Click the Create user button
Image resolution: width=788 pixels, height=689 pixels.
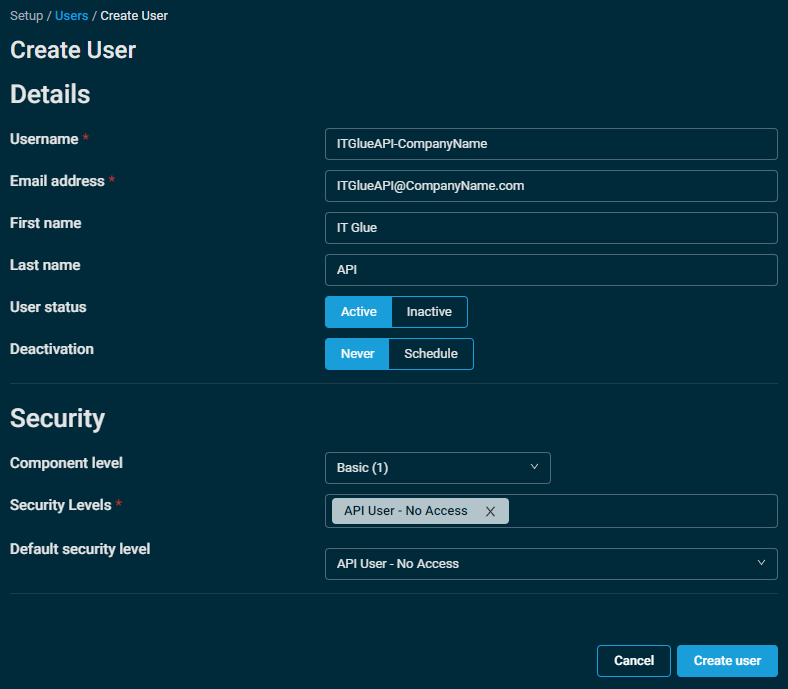click(727, 661)
